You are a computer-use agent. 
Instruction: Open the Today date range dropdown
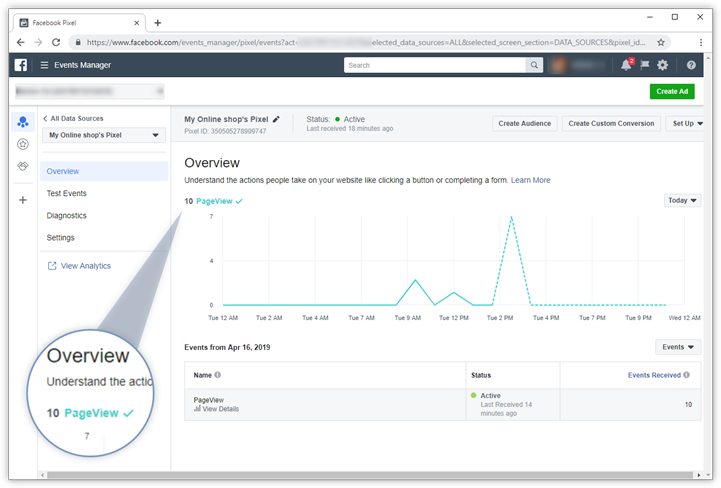coord(682,200)
